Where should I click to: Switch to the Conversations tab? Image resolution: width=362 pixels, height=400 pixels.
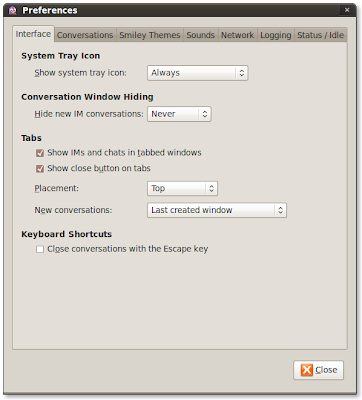pyautogui.click(x=85, y=35)
